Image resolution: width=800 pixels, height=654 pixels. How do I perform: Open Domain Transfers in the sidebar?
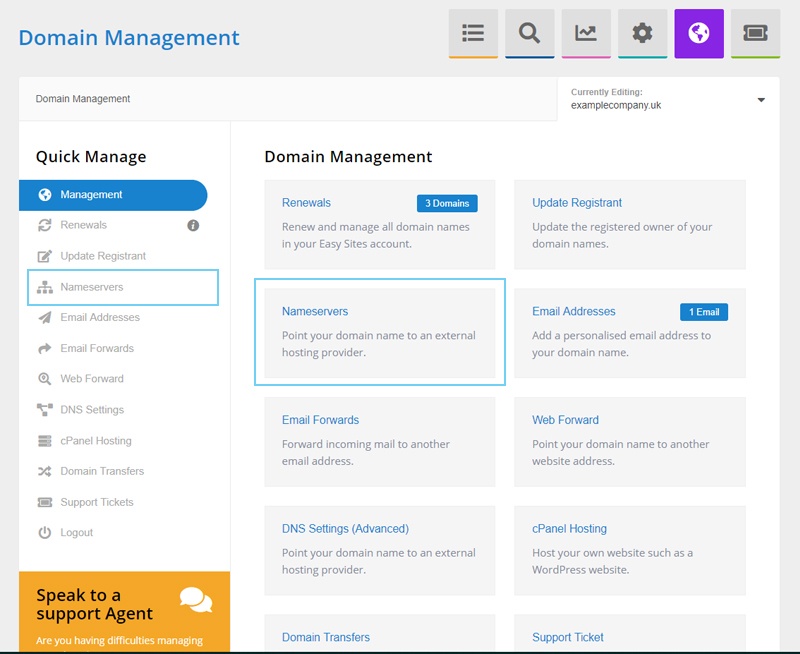102,471
